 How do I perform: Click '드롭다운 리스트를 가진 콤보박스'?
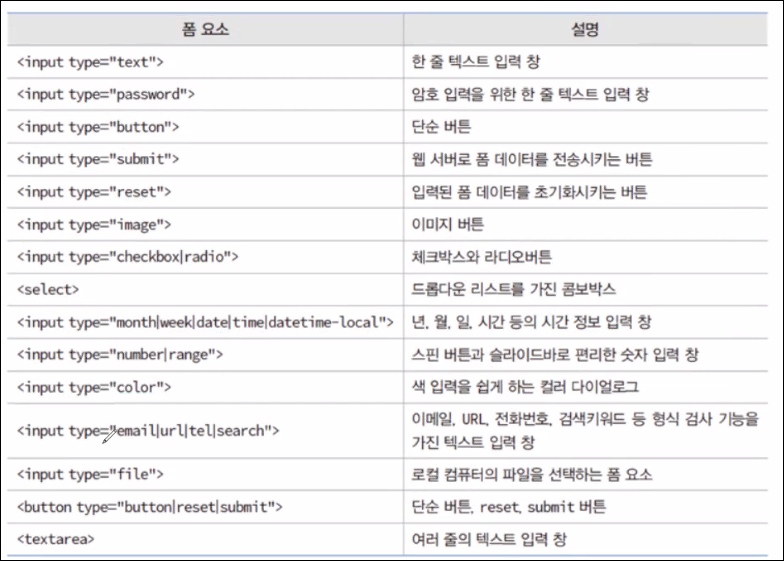[514, 290]
